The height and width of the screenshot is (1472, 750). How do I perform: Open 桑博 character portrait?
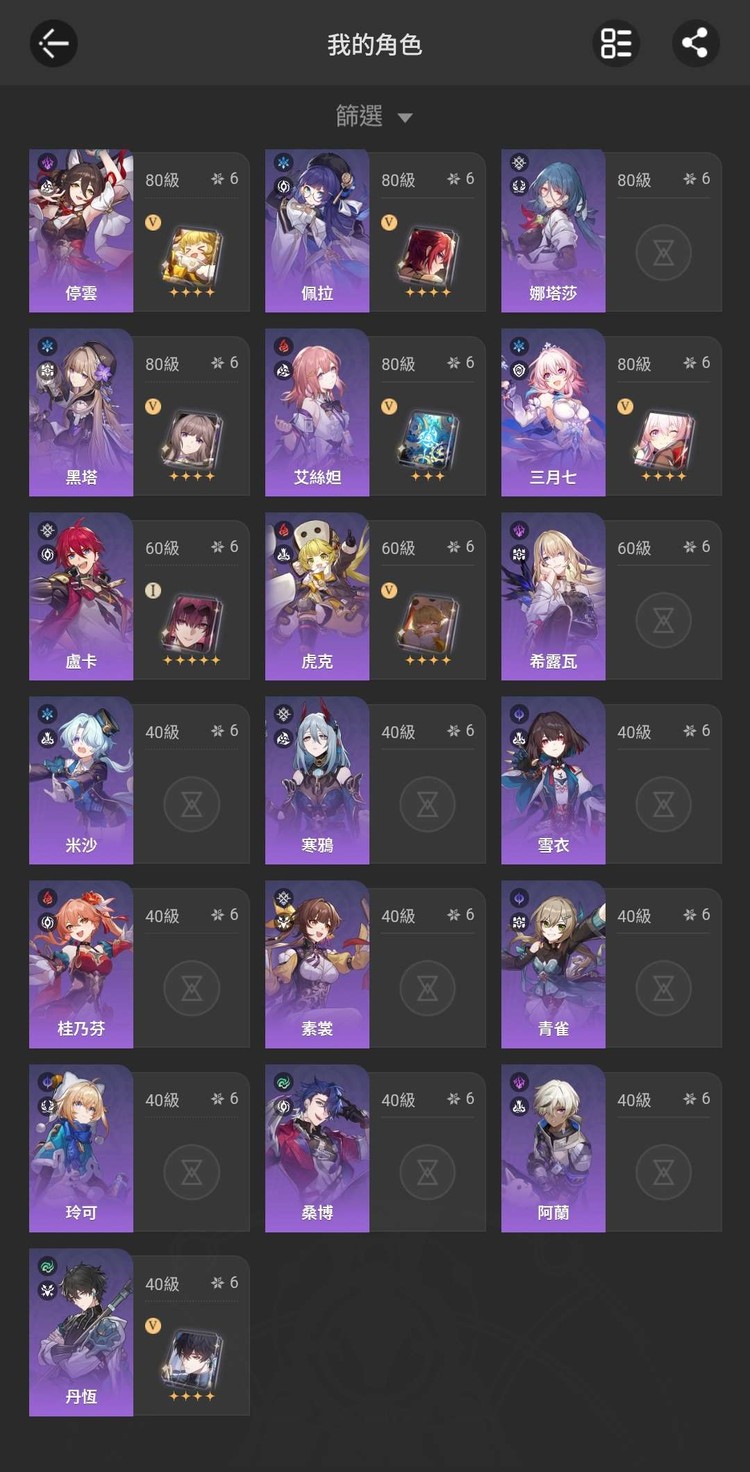point(317,1150)
